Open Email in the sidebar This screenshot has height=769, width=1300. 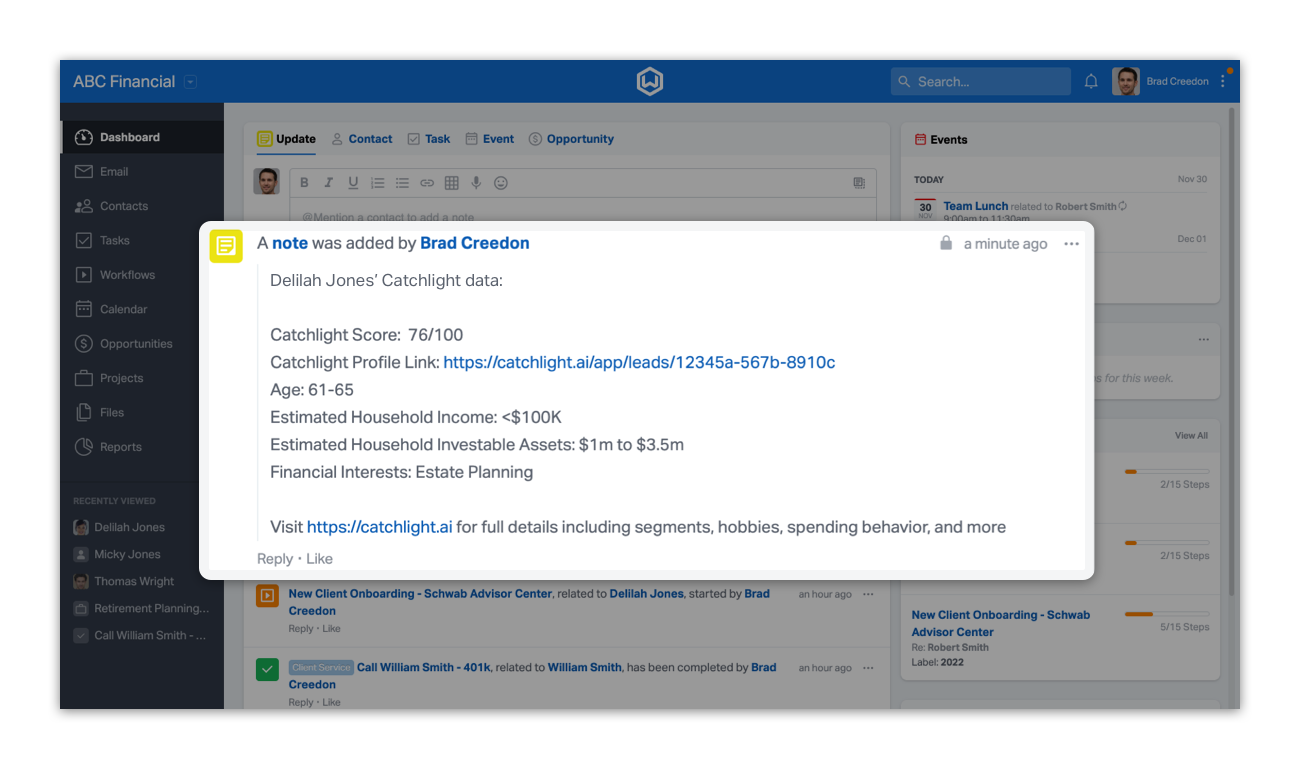coord(142,172)
